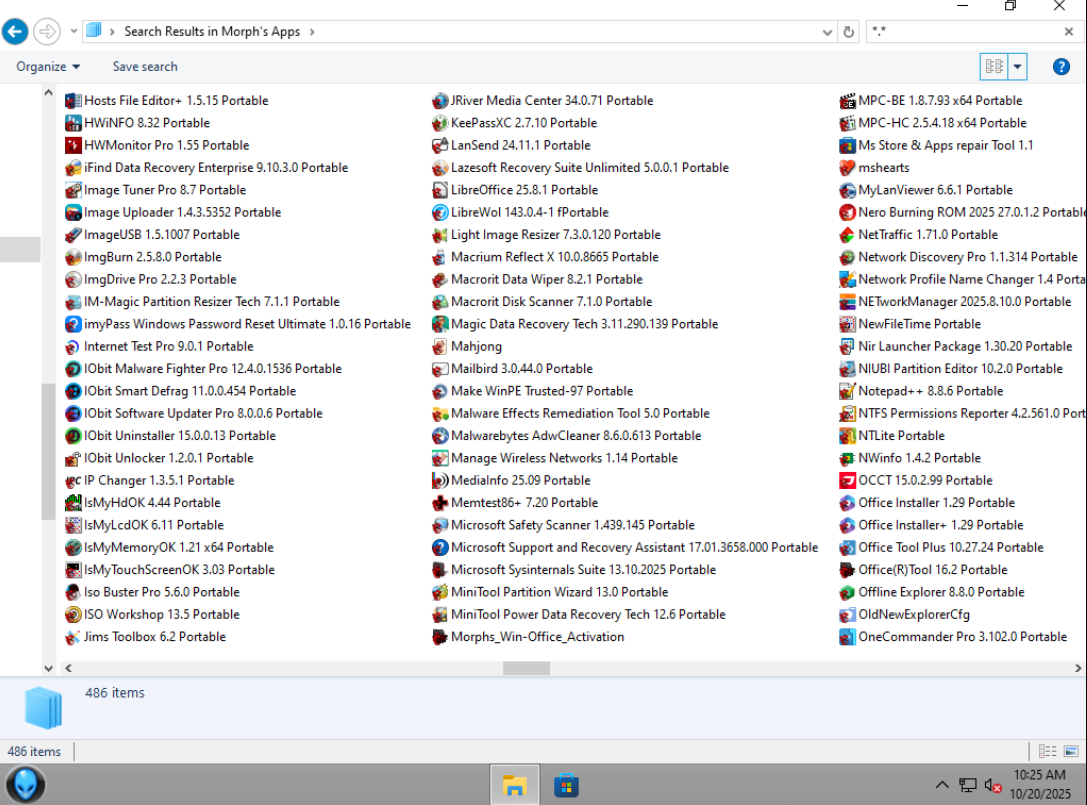Screen dimensions: 1087x805
Task: Click Save search
Action: click(x=145, y=67)
